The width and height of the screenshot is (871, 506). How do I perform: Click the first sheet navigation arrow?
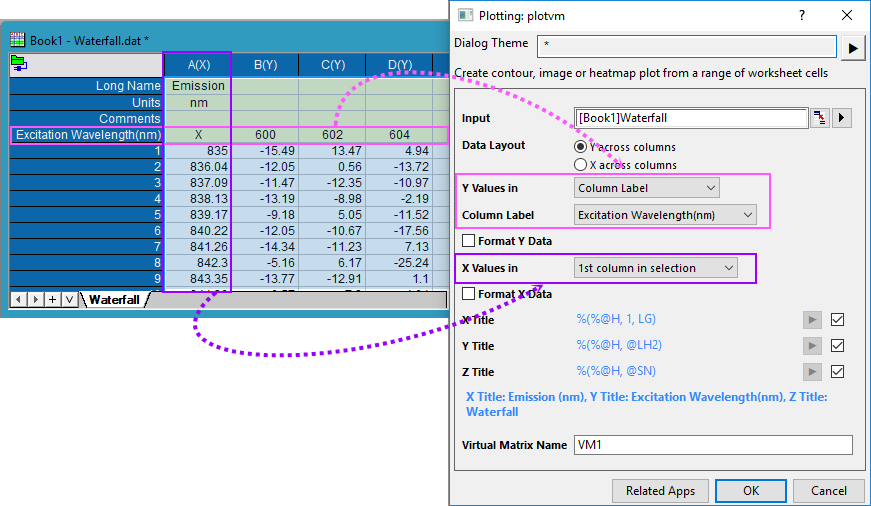click(18, 299)
